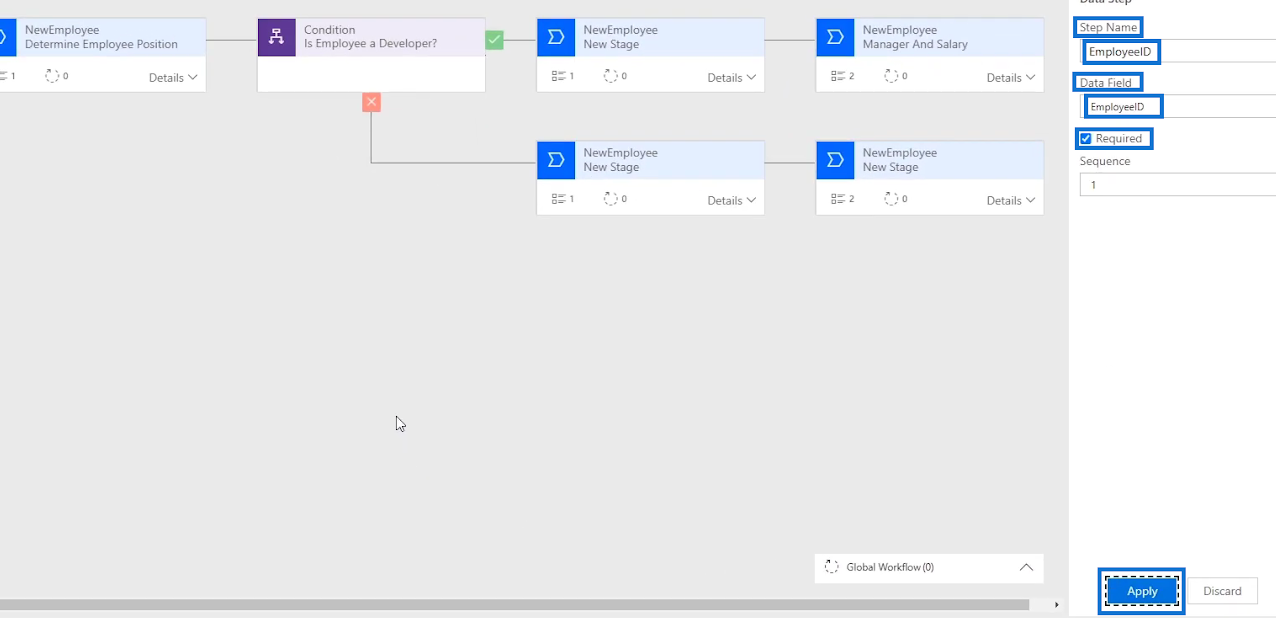The width and height of the screenshot is (1276, 618).
Task: Click the red X connector under the Condition
Action: click(x=371, y=102)
